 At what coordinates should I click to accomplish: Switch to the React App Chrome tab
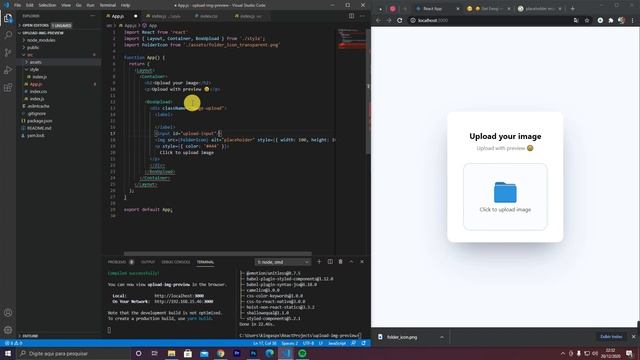tap(436, 9)
